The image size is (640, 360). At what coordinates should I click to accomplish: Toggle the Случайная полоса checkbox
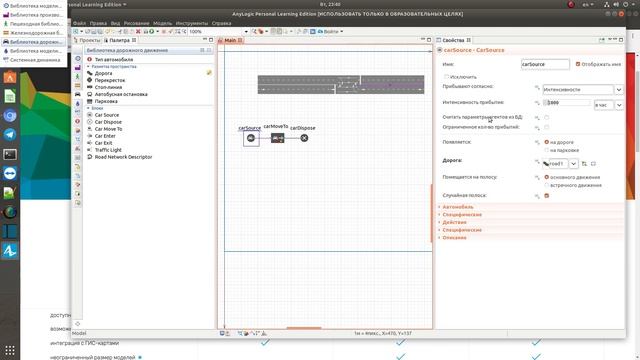click(547, 196)
